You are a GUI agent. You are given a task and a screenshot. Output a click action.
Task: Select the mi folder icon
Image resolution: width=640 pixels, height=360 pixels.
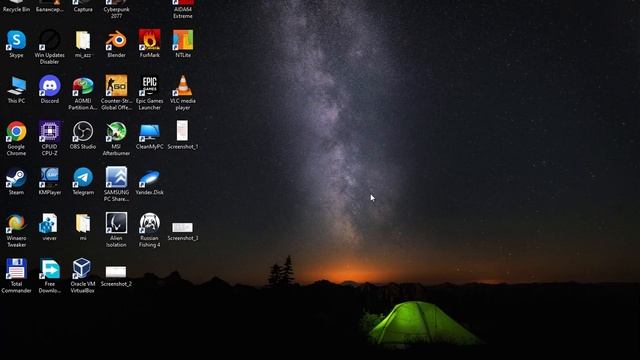coord(83,227)
